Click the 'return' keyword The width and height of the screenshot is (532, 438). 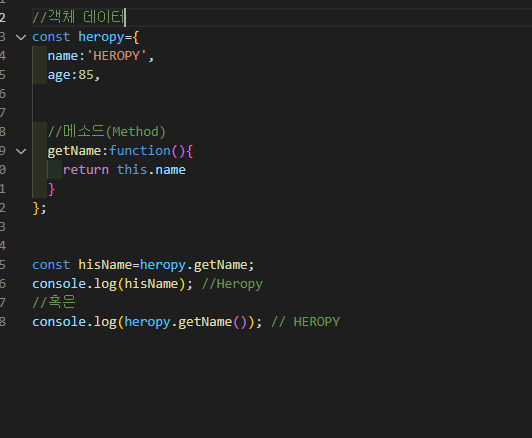(x=86, y=170)
